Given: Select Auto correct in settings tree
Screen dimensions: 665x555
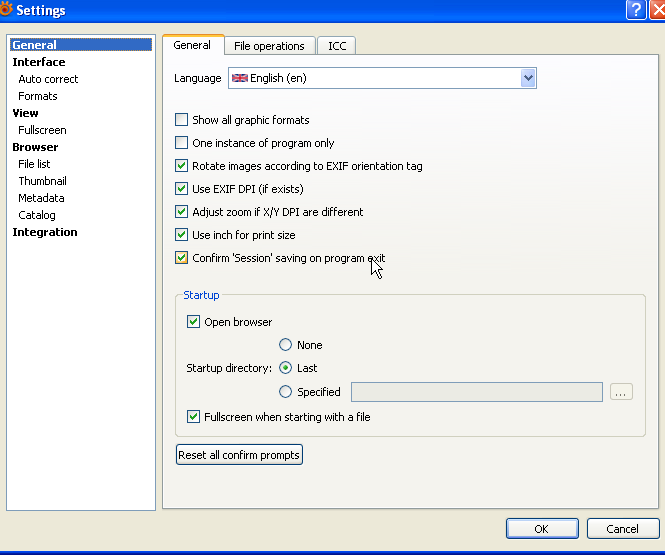Looking at the screenshot, I should tap(48, 79).
